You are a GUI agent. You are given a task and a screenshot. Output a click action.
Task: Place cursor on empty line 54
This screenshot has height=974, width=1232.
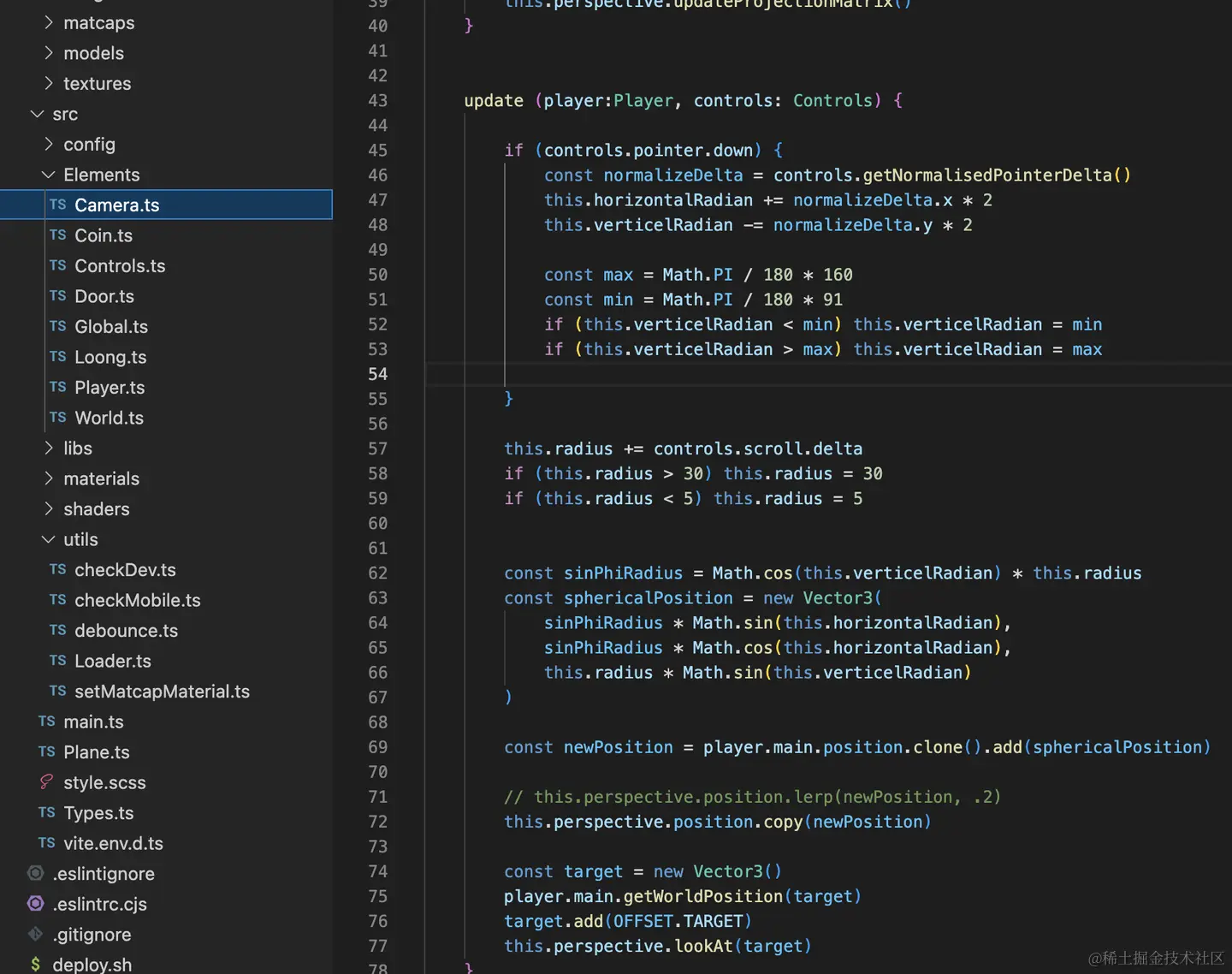tap(828, 374)
